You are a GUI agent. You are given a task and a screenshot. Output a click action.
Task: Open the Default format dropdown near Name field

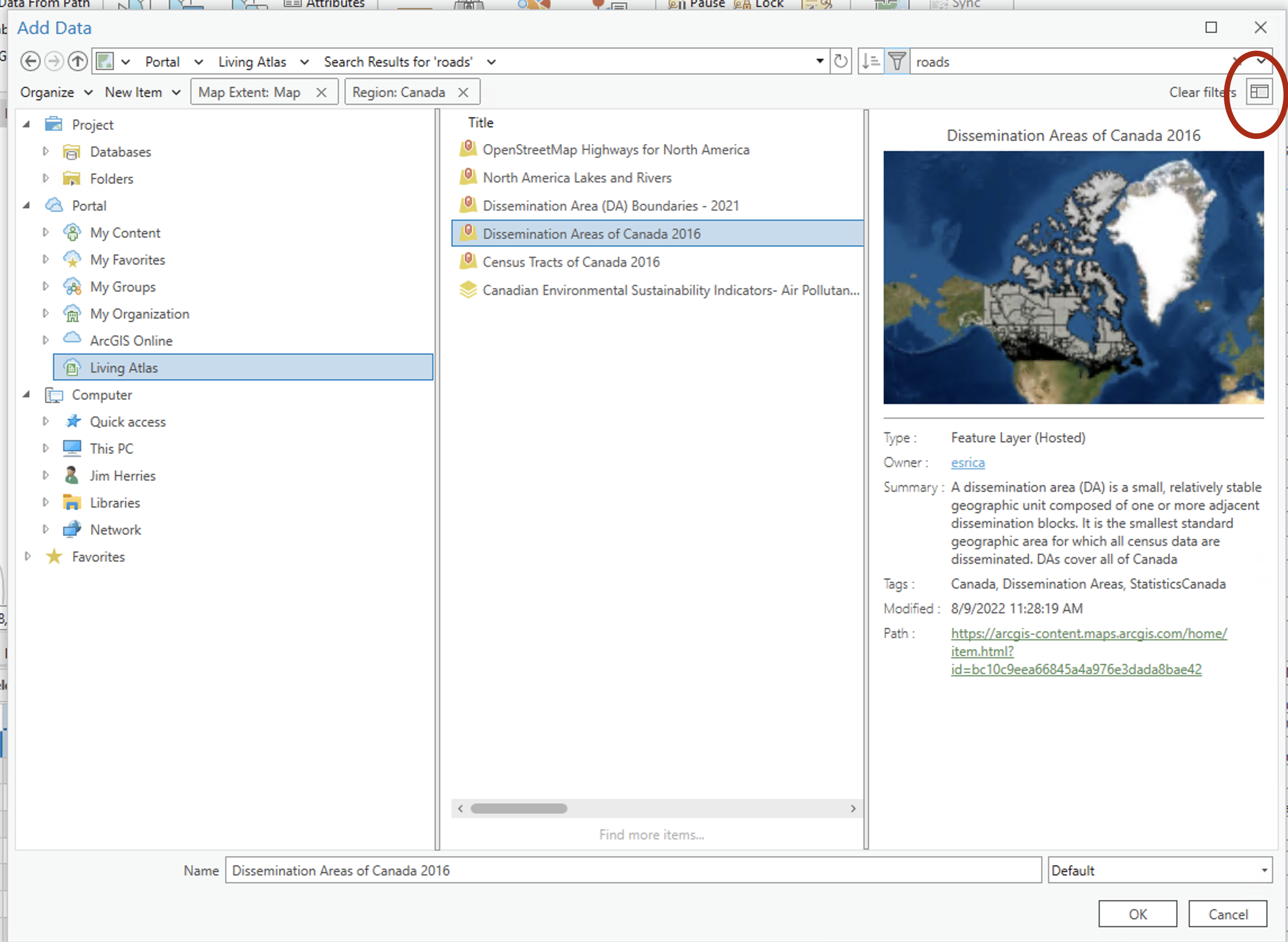tap(1263, 870)
